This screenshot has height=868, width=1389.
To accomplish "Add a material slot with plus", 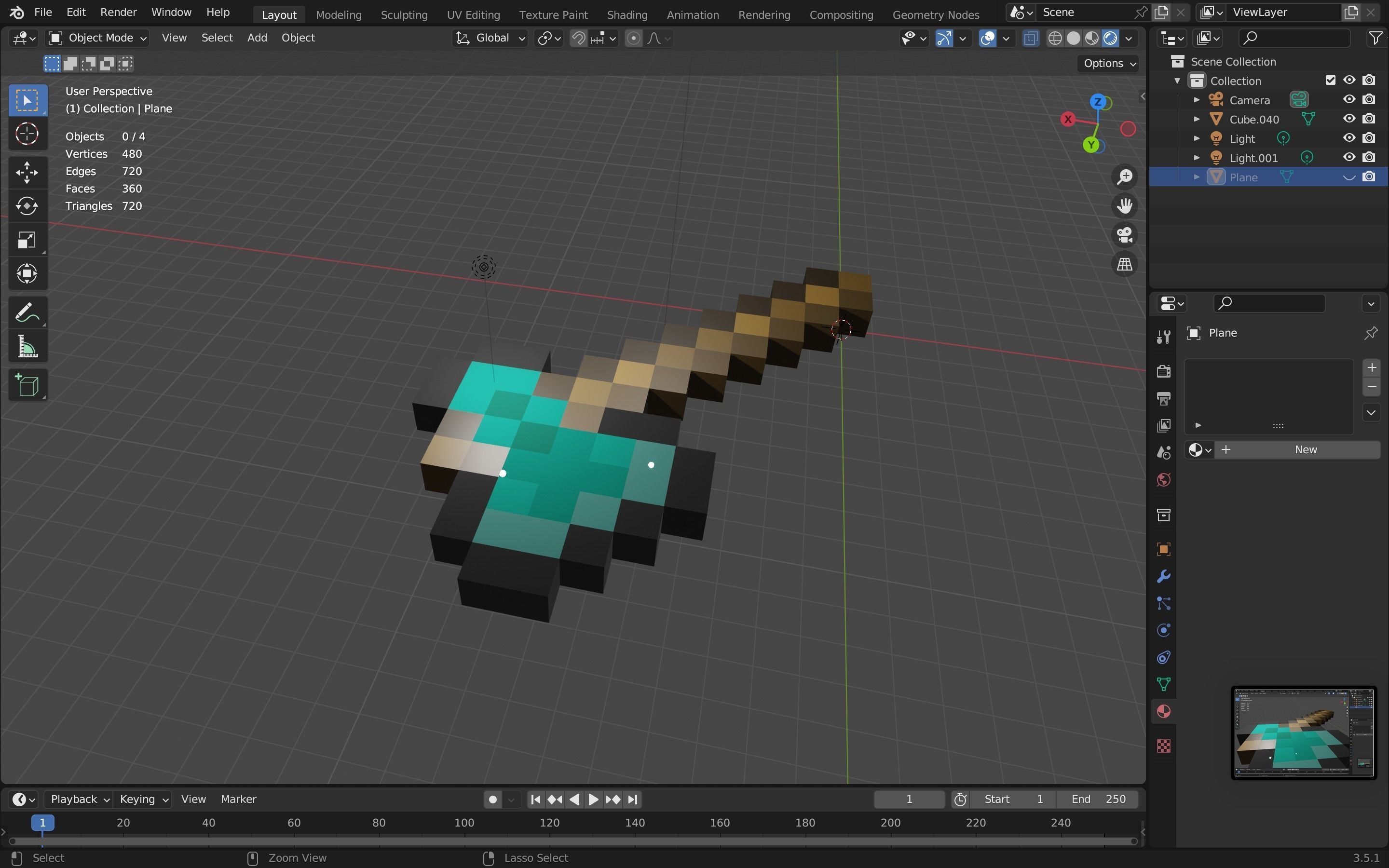I will point(1371,367).
